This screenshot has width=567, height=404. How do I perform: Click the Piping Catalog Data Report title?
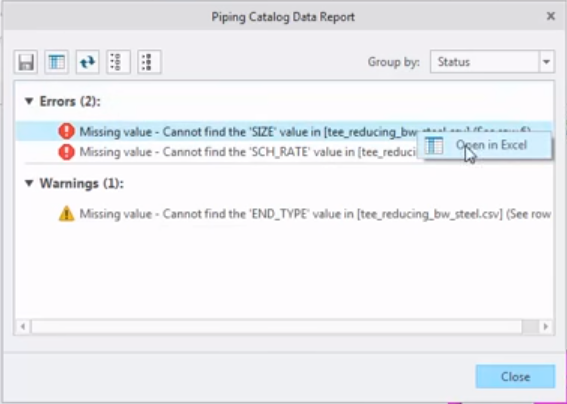click(283, 17)
